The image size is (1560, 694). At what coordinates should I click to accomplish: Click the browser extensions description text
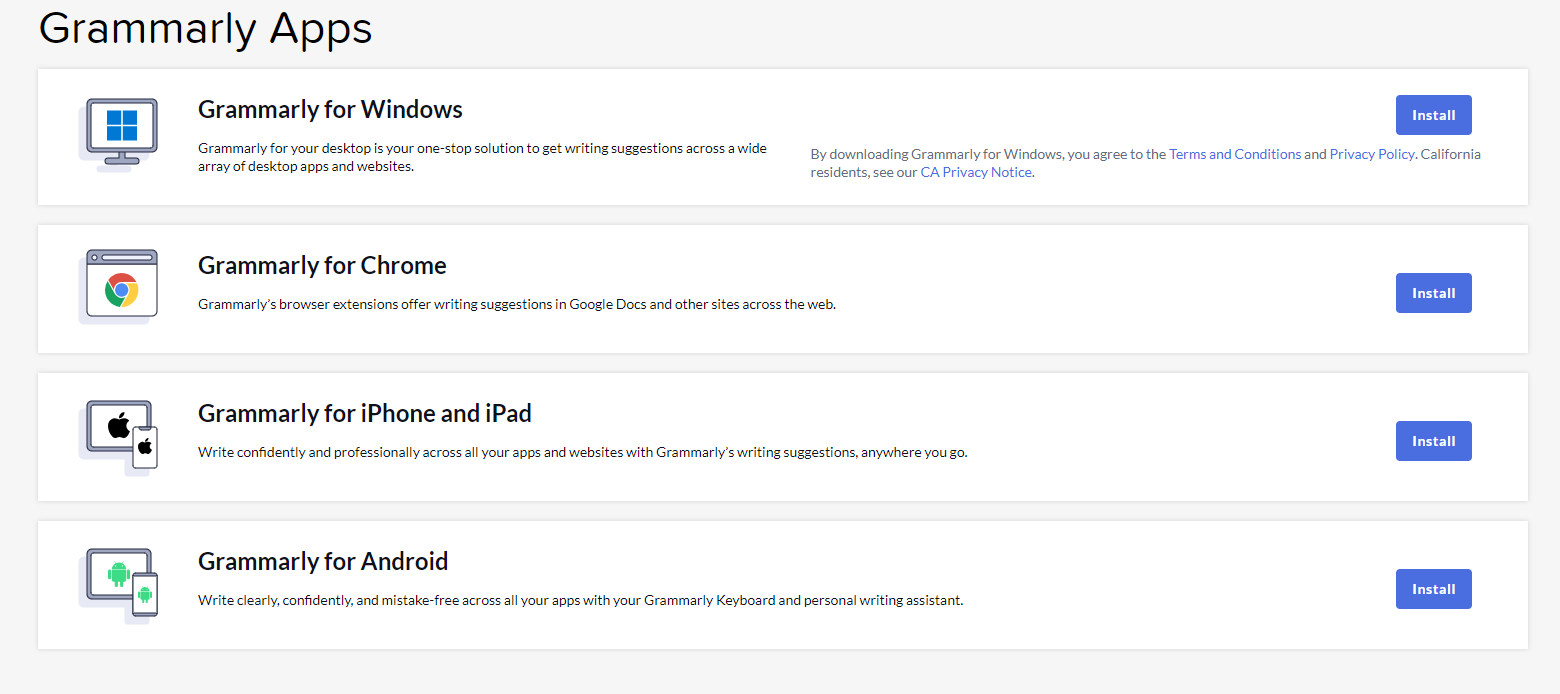click(x=516, y=304)
